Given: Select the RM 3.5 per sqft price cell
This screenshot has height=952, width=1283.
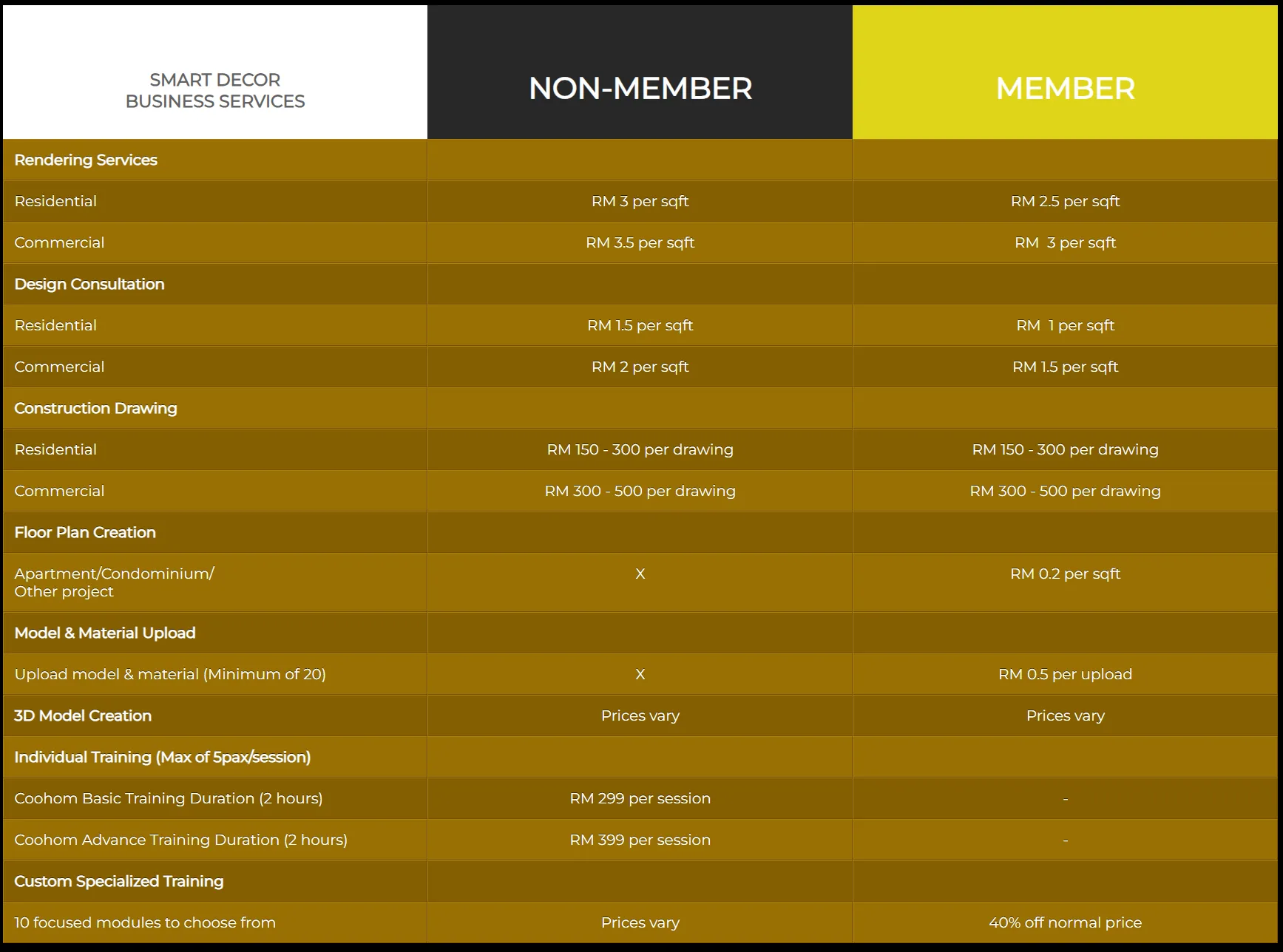Looking at the screenshot, I should 640,242.
